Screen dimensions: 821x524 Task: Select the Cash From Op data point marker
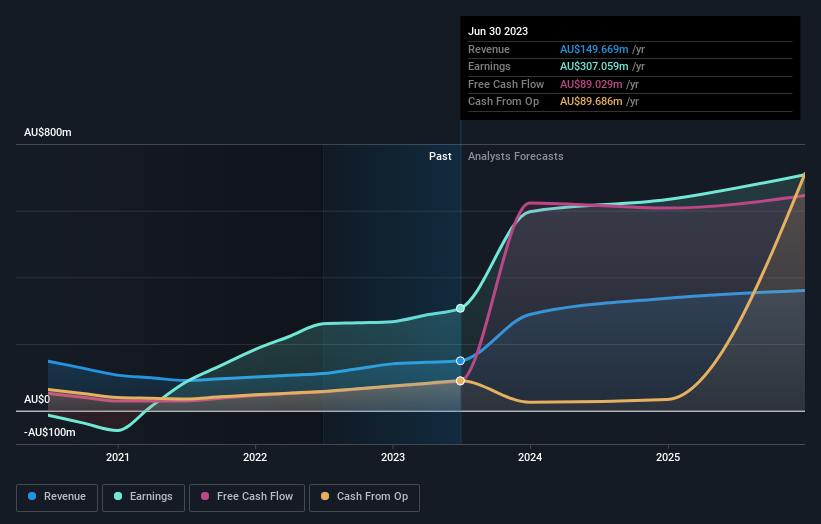pyautogui.click(x=460, y=381)
